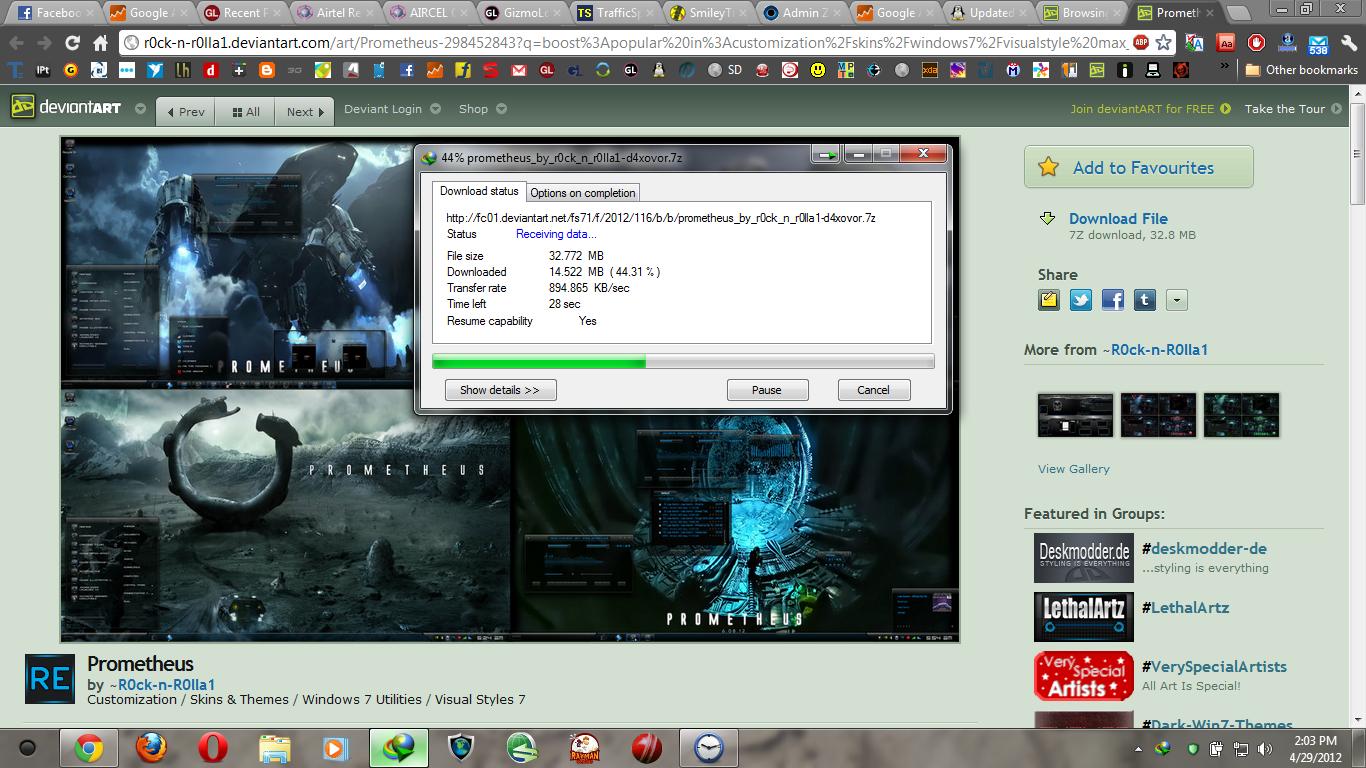Open the Blogger bookmark in the bookmarks bar
1366x768 pixels.
click(266, 70)
